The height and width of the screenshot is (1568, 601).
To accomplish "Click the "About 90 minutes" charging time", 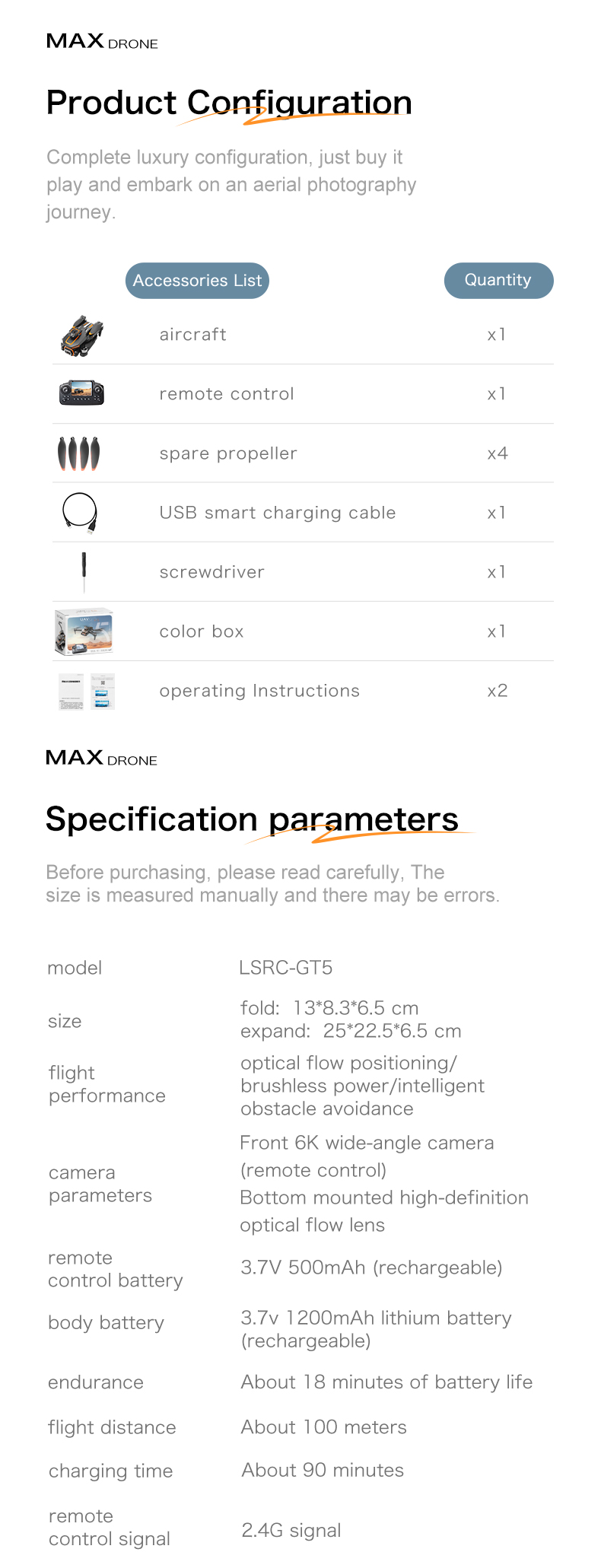I will (x=323, y=1470).
